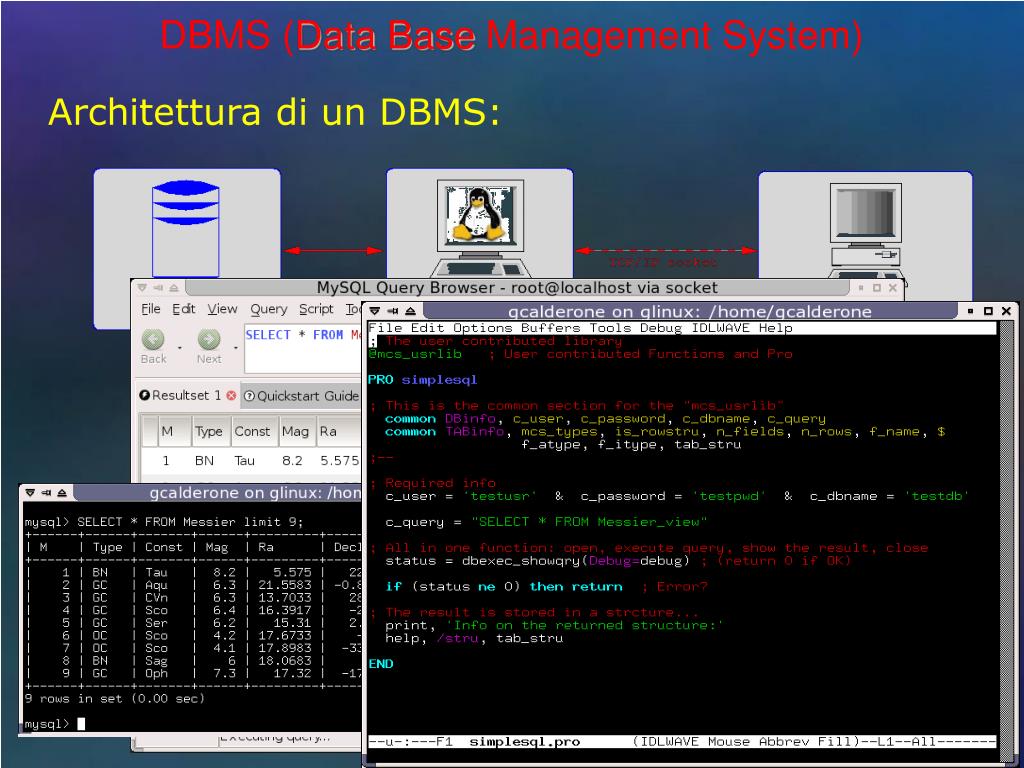The width and height of the screenshot is (1024, 768).
Task: Close the Resultset 1 tab with its red X
Action: (x=231, y=395)
